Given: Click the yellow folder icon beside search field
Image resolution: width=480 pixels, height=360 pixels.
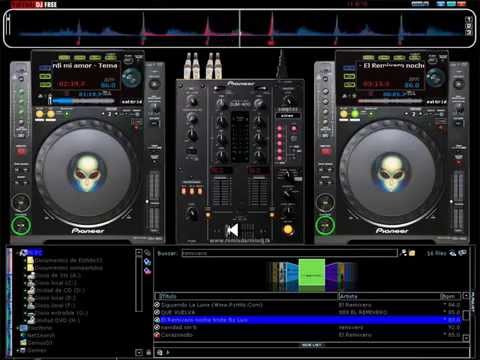Looking at the screenshot, I should pos(412,253).
